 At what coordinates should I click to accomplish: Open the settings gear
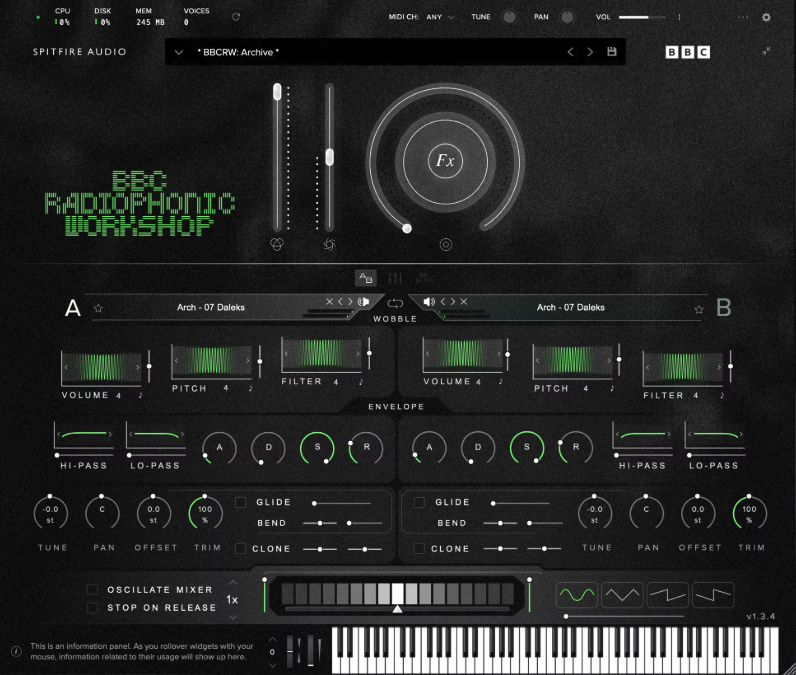[x=766, y=17]
